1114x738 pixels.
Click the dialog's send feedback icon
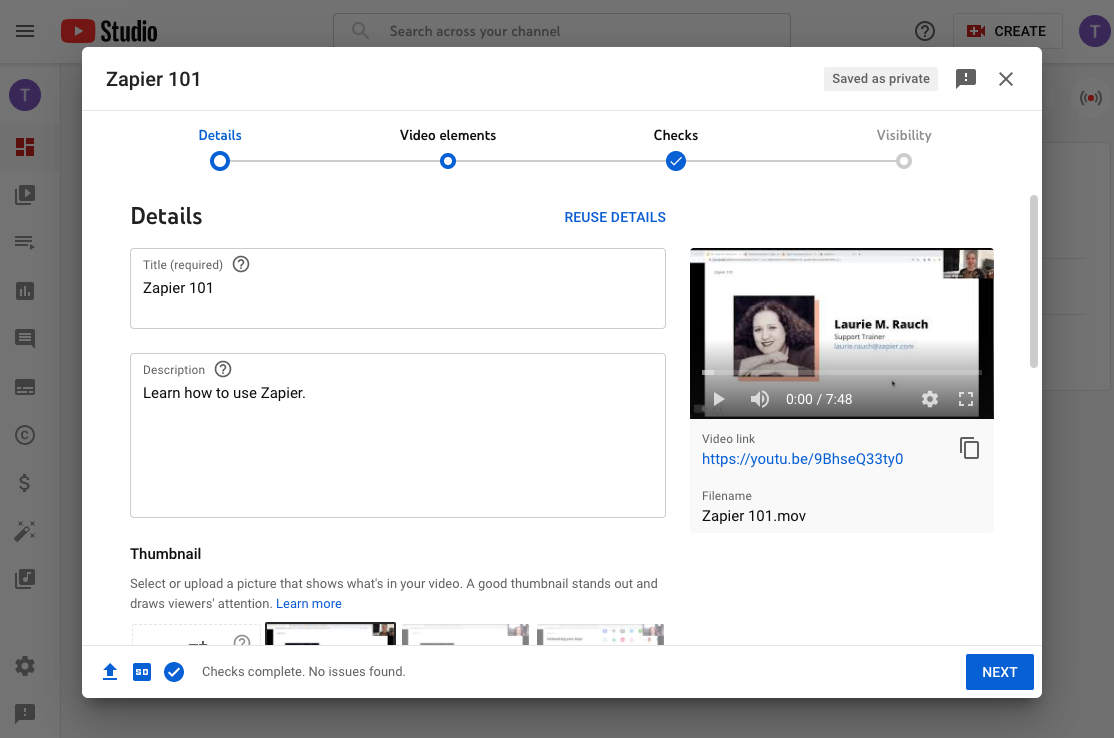pyautogui.click(x=966, y=79)
